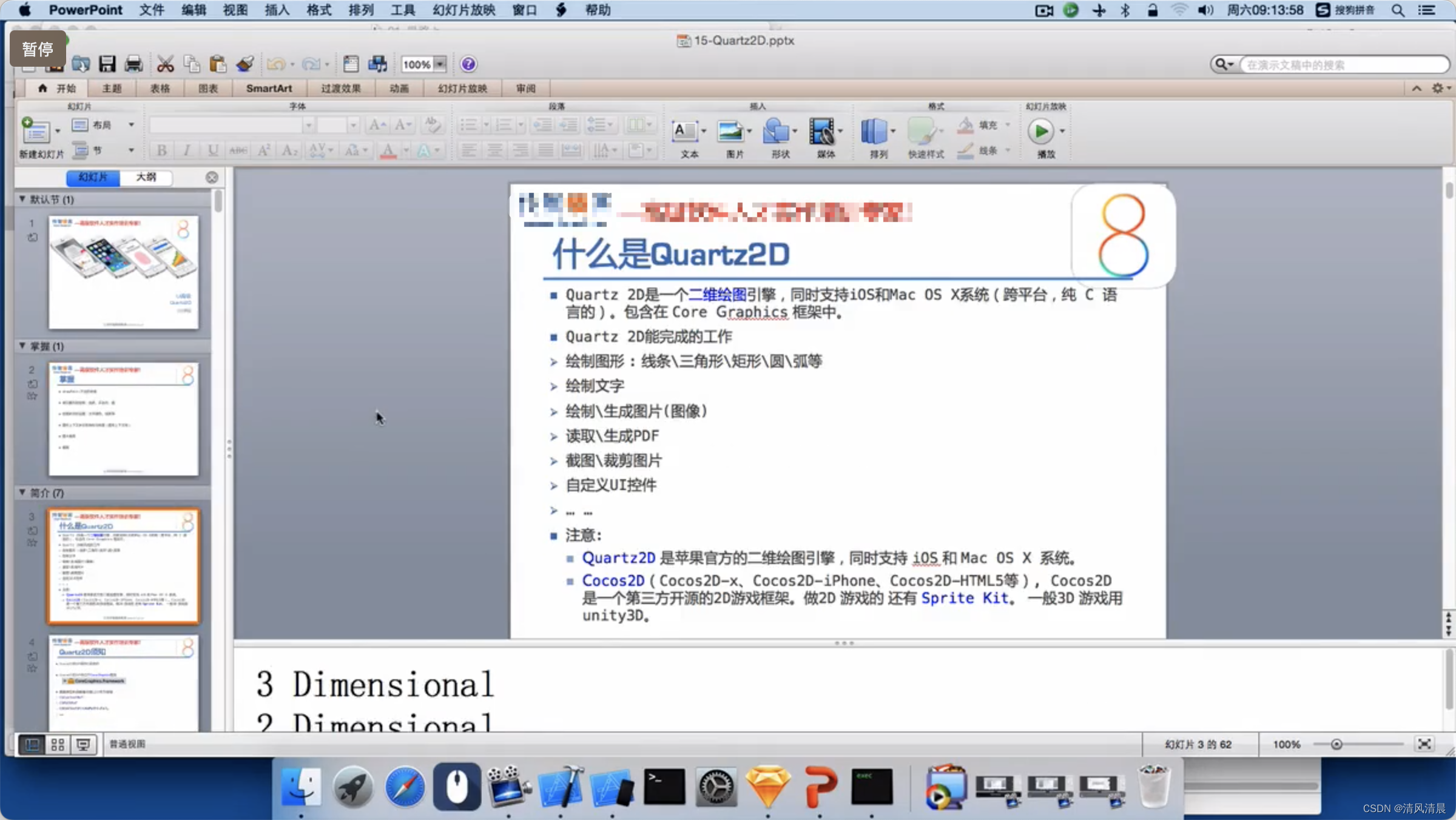Click the Arrange icon in ribbon
1456x820 pixels.
point(874,131)
